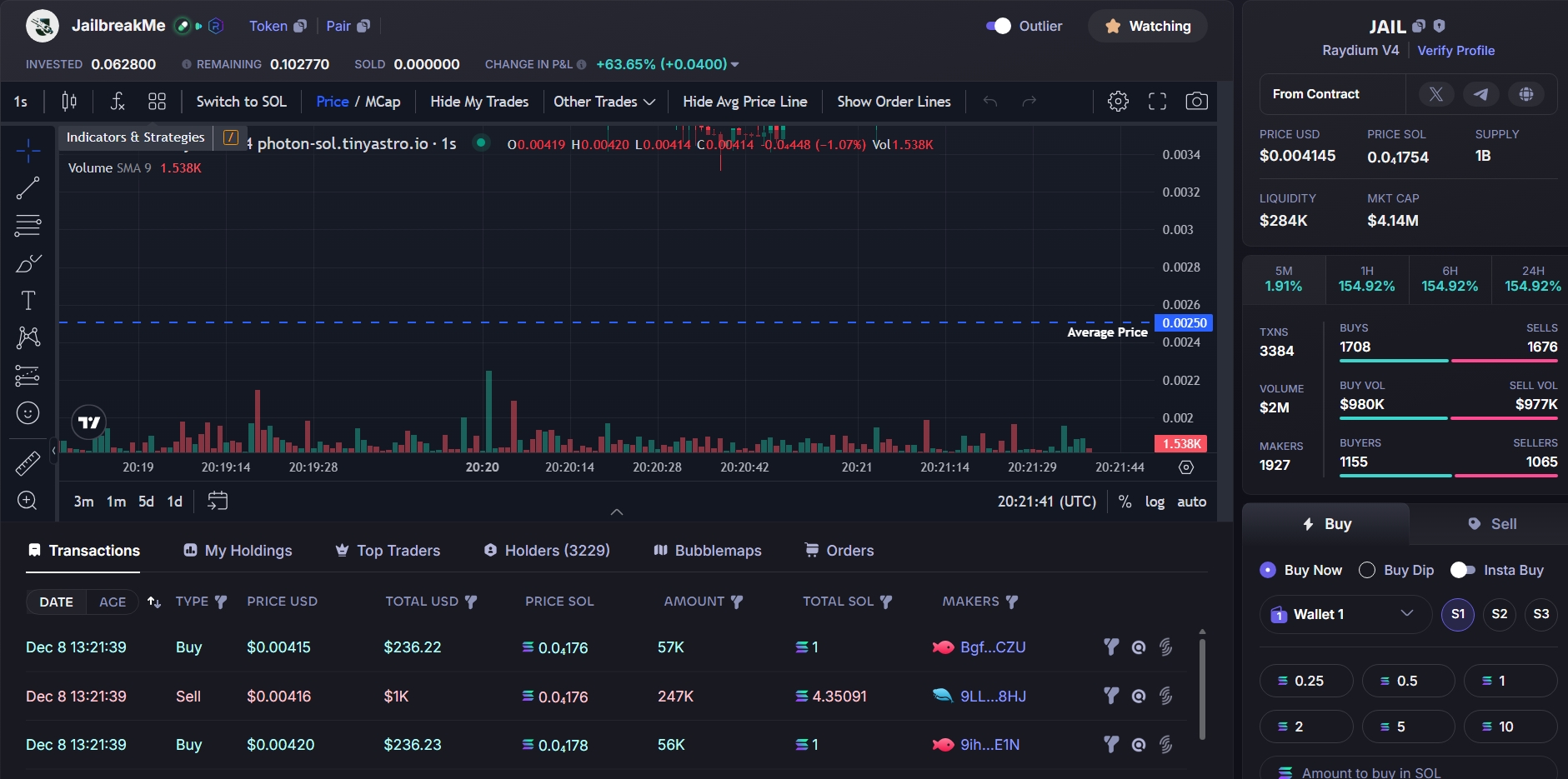Open chart settings gear icon
This screenshot has height=779, width=1568.
[x=1118, y=102]
